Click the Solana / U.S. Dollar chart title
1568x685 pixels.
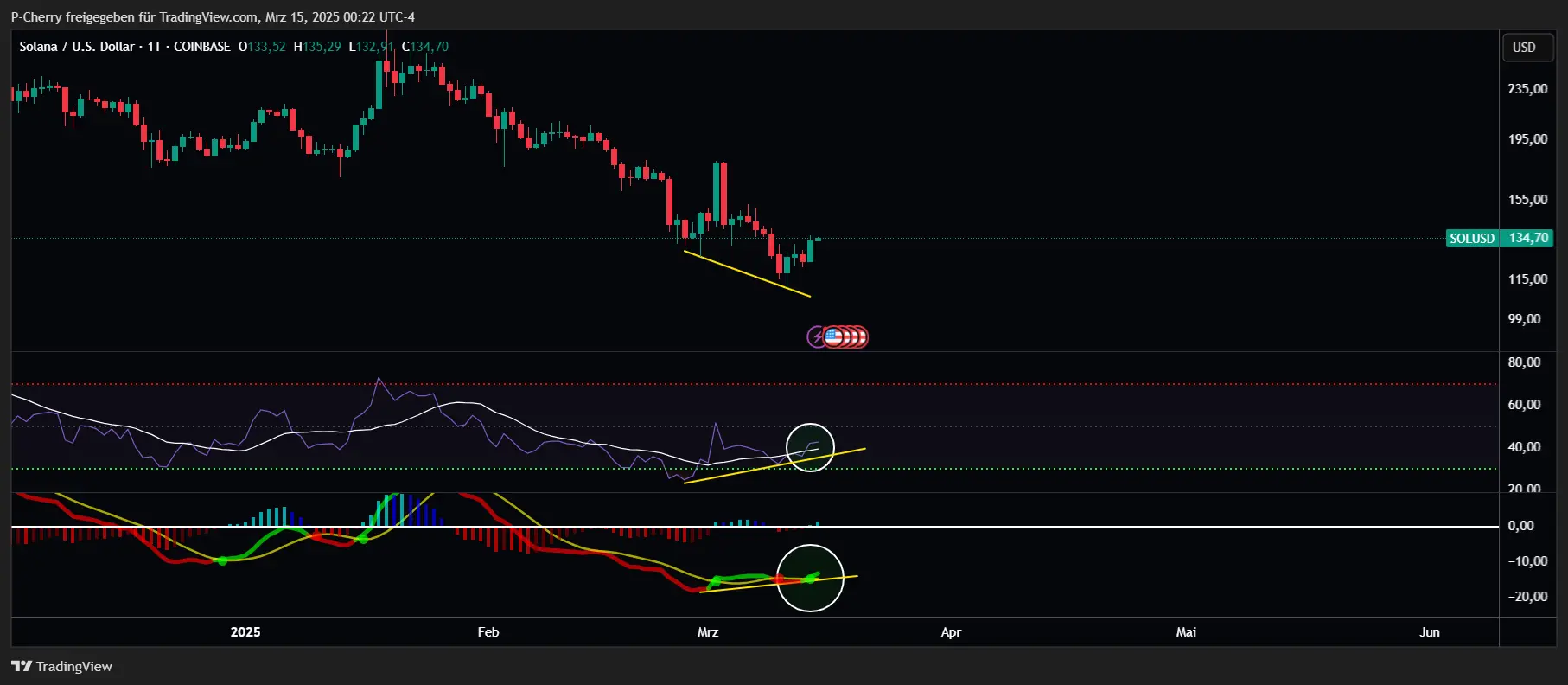point(77,47)
